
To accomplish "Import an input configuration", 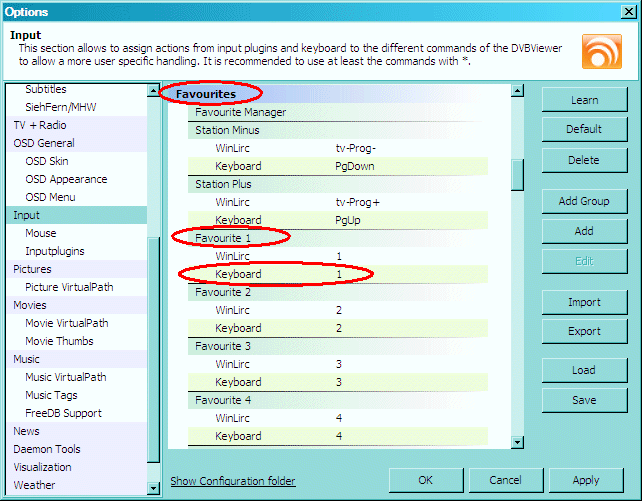I will [584, 302].
